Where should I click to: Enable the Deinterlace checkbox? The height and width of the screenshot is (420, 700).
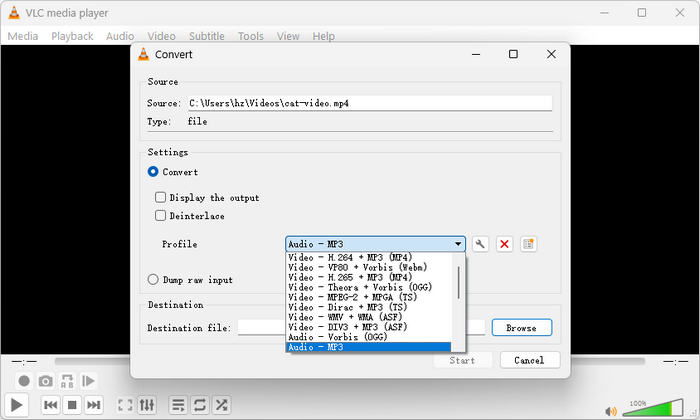[160, 216]
